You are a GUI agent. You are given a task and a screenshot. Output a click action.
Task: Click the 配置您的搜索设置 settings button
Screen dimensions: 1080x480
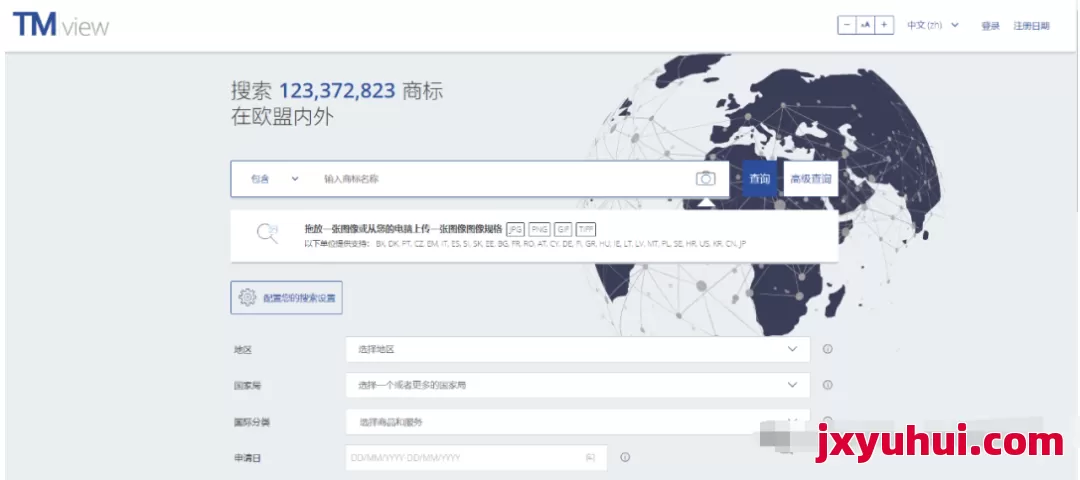(287, 298)
